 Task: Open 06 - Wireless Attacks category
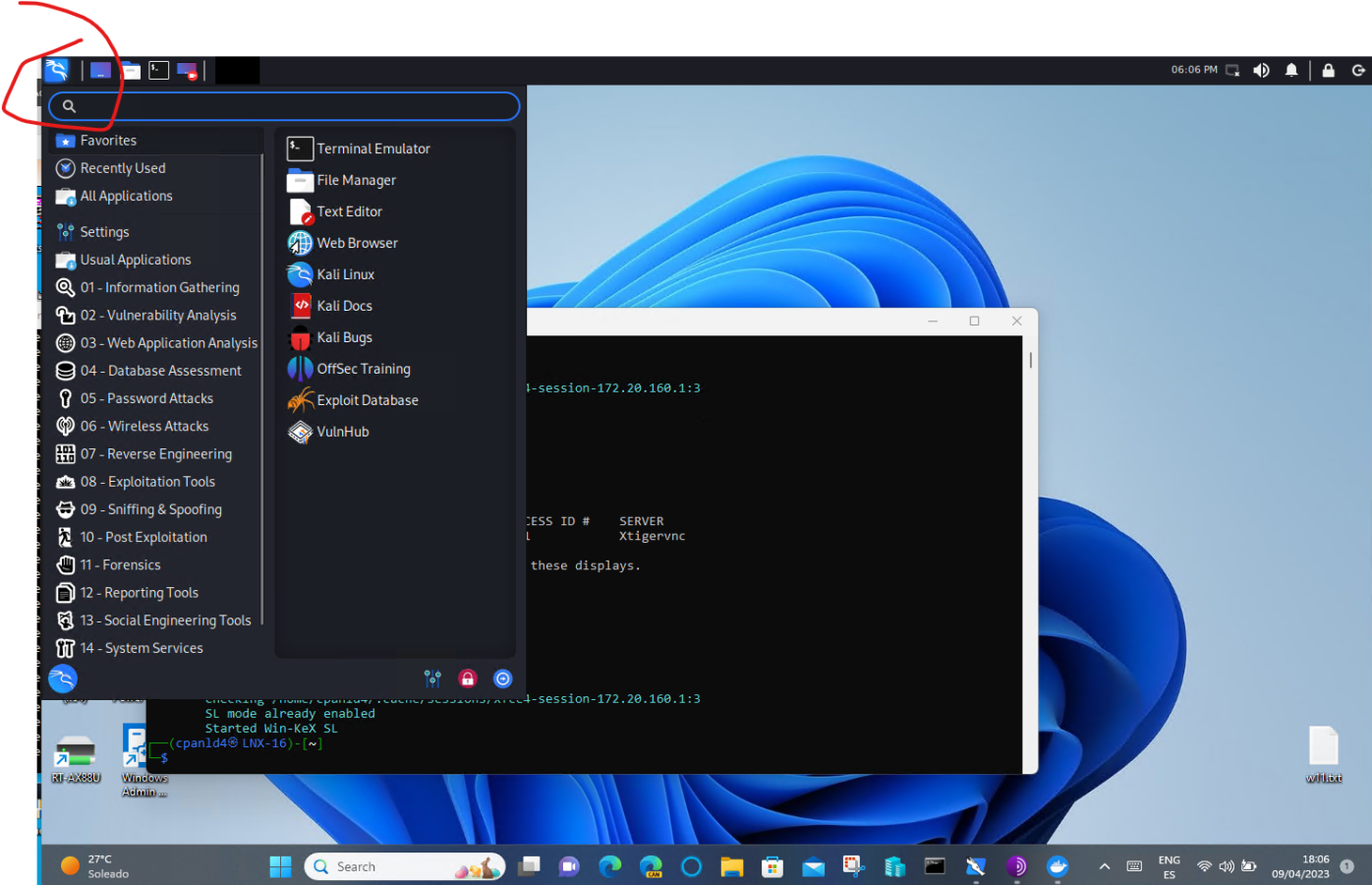pyautogui.click(x=157, y=426)
